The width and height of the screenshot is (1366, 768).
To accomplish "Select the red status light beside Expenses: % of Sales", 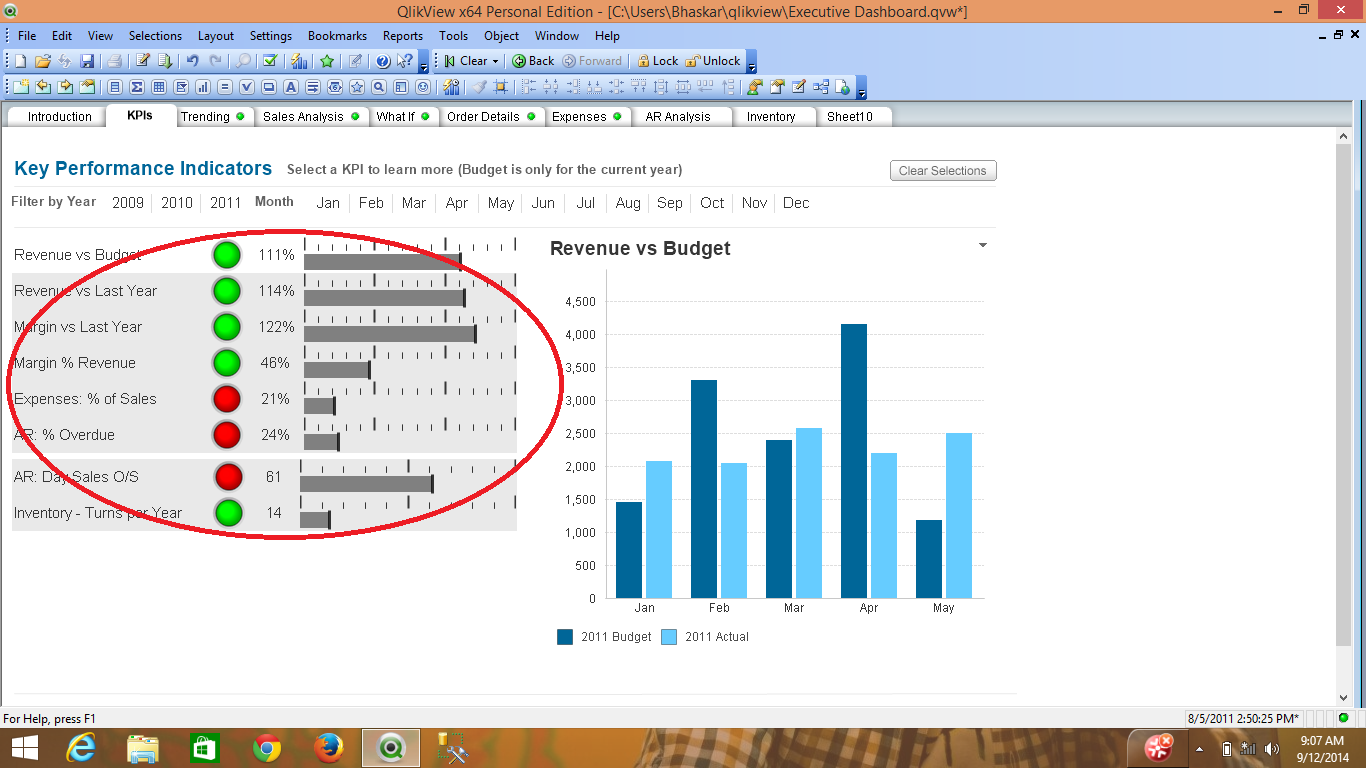I will (227, 399).
